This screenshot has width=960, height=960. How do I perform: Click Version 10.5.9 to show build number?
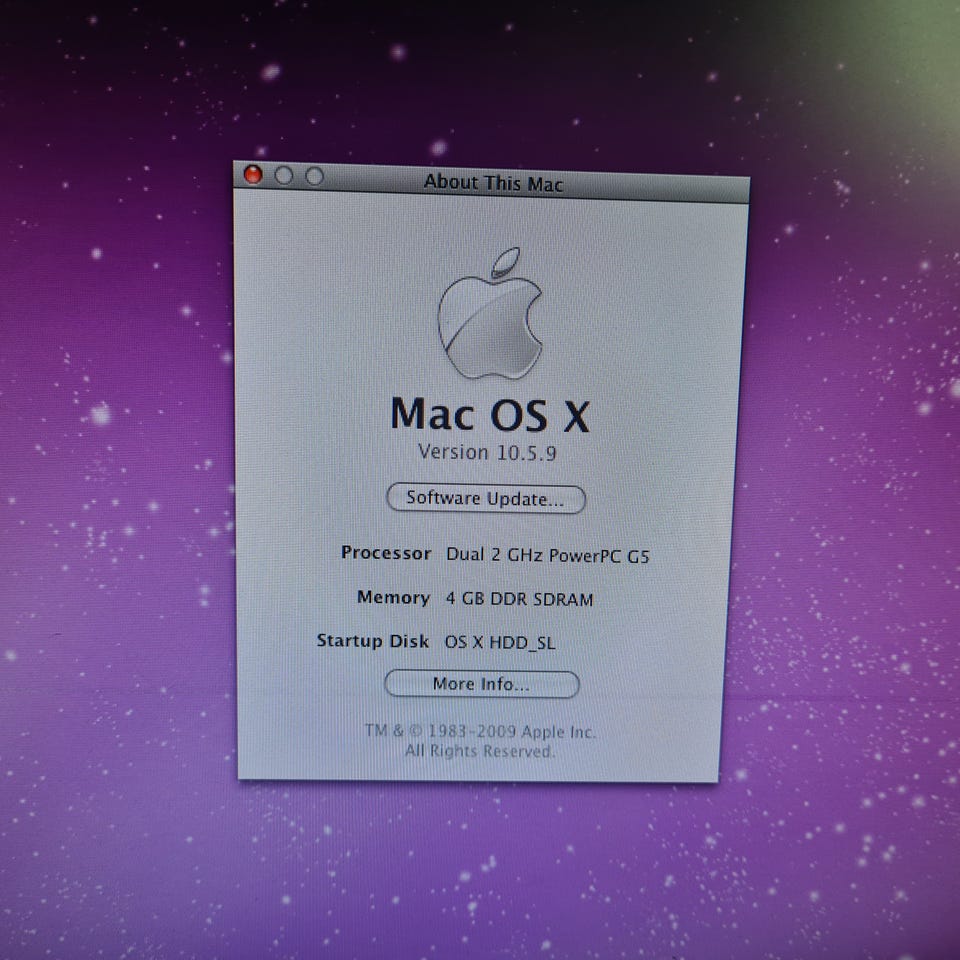tap(487, 452)
